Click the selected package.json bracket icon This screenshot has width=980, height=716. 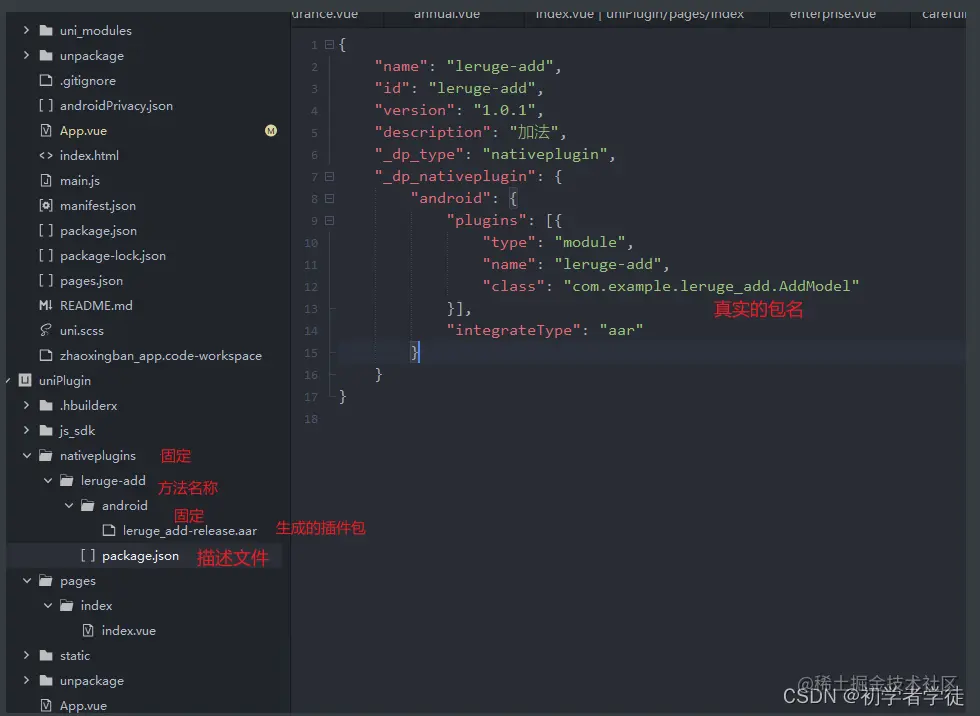[88, 555]
